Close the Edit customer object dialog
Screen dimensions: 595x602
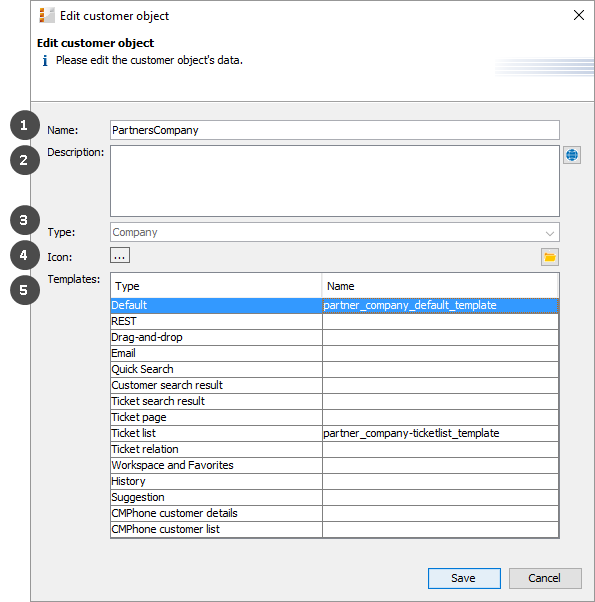tap(578, 15)
